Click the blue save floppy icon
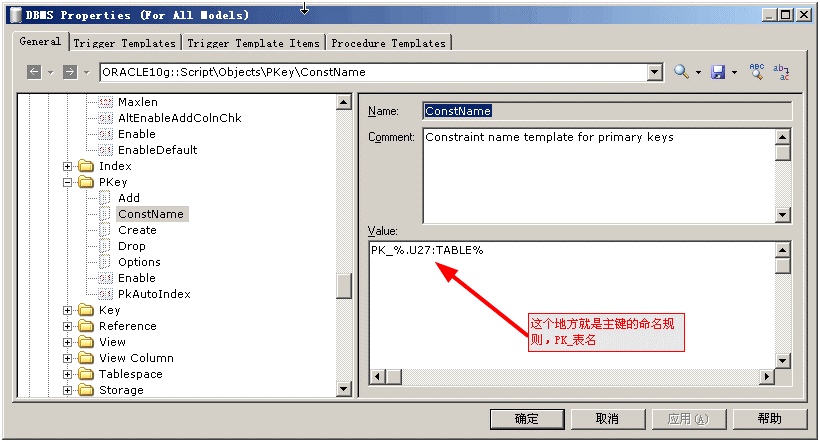 pos(718,72)
